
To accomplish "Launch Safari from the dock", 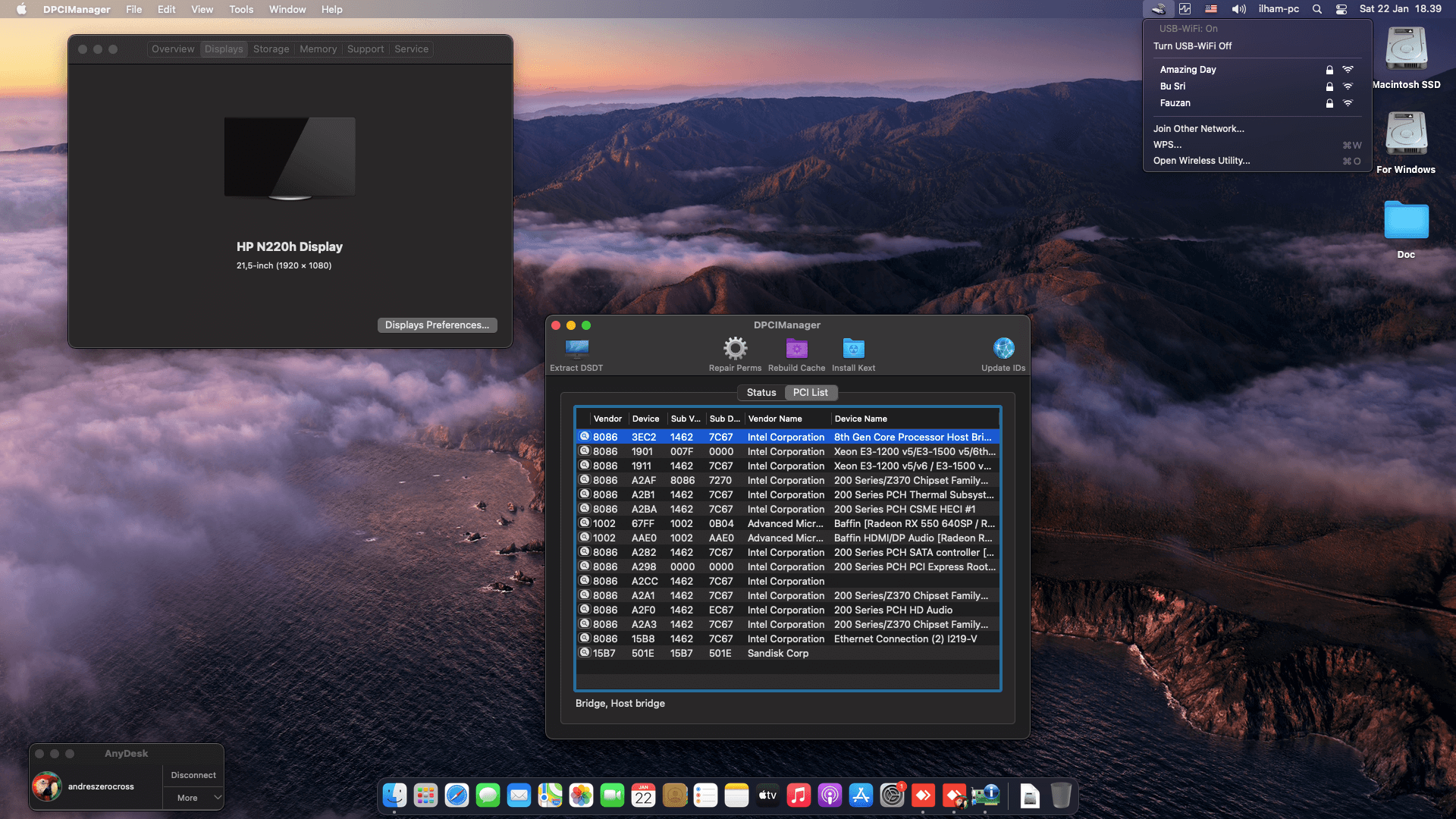I will 457,795.
